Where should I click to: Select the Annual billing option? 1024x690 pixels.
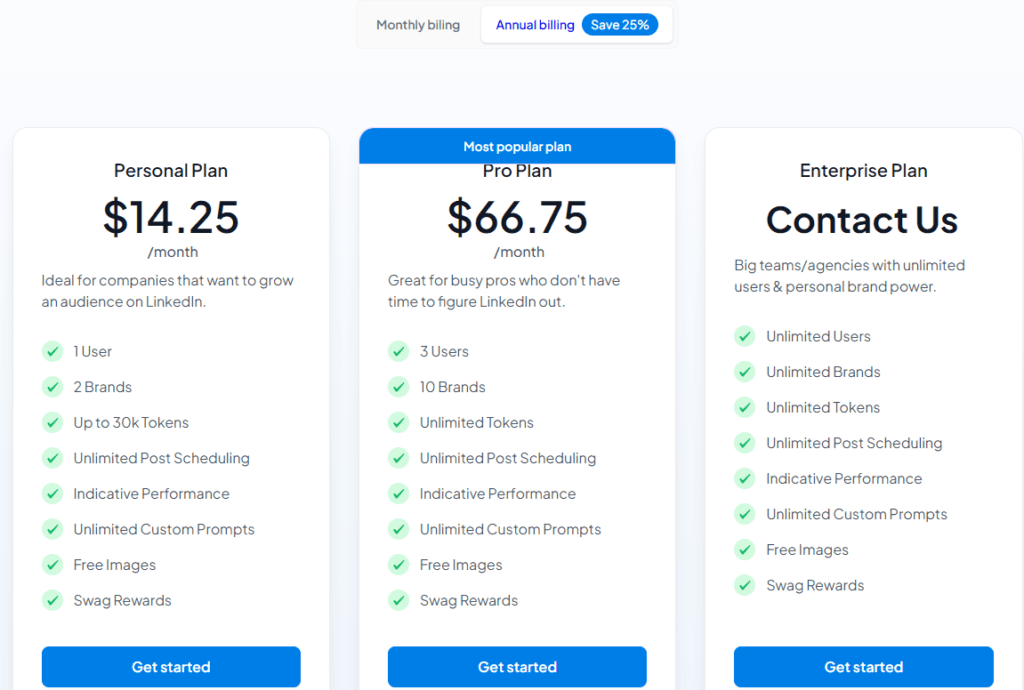(535, 25)
